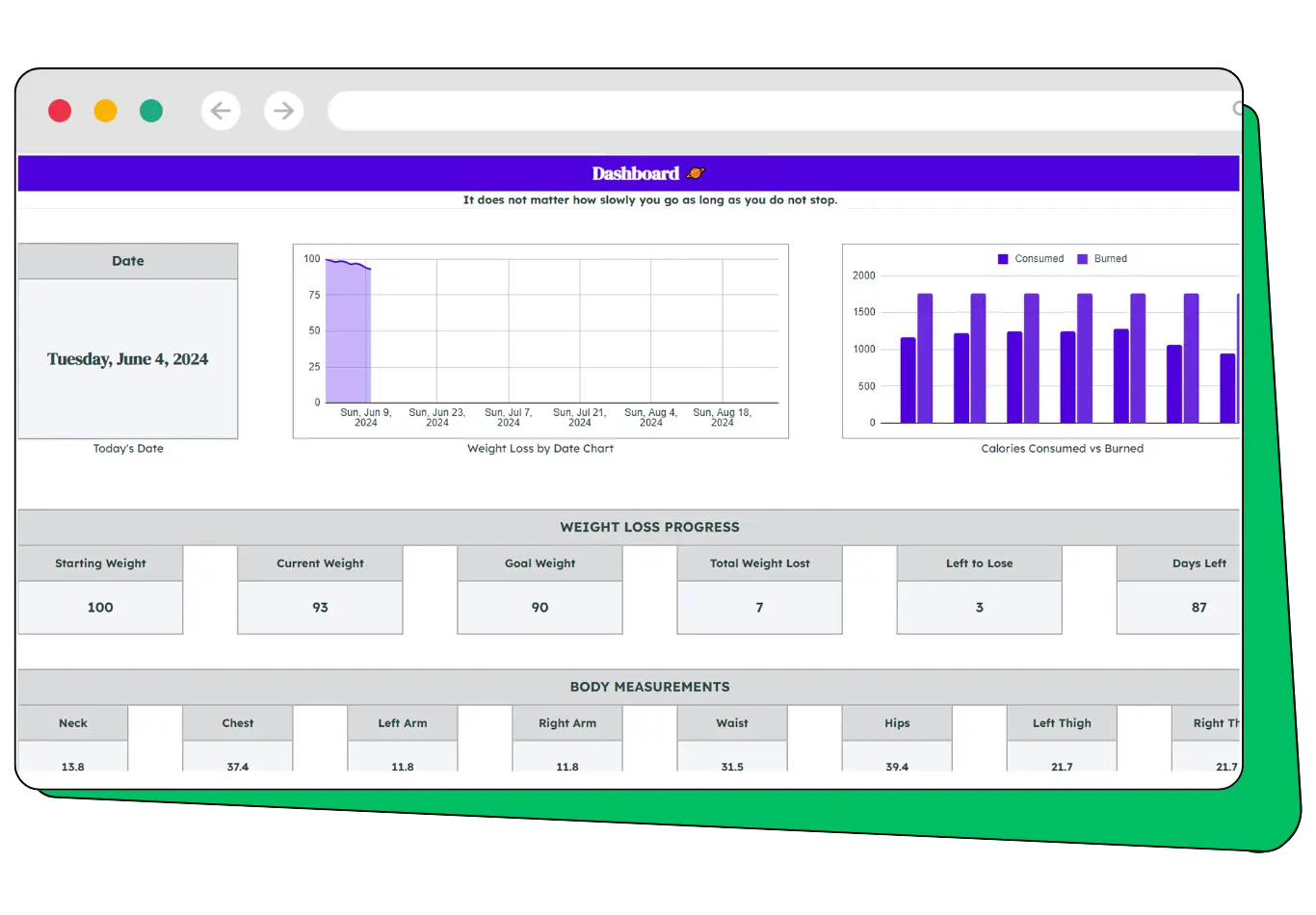Viewport: 1316px width, 915px height.
Task: Select the Goal Weight value 90
Action: click(540, 608)
